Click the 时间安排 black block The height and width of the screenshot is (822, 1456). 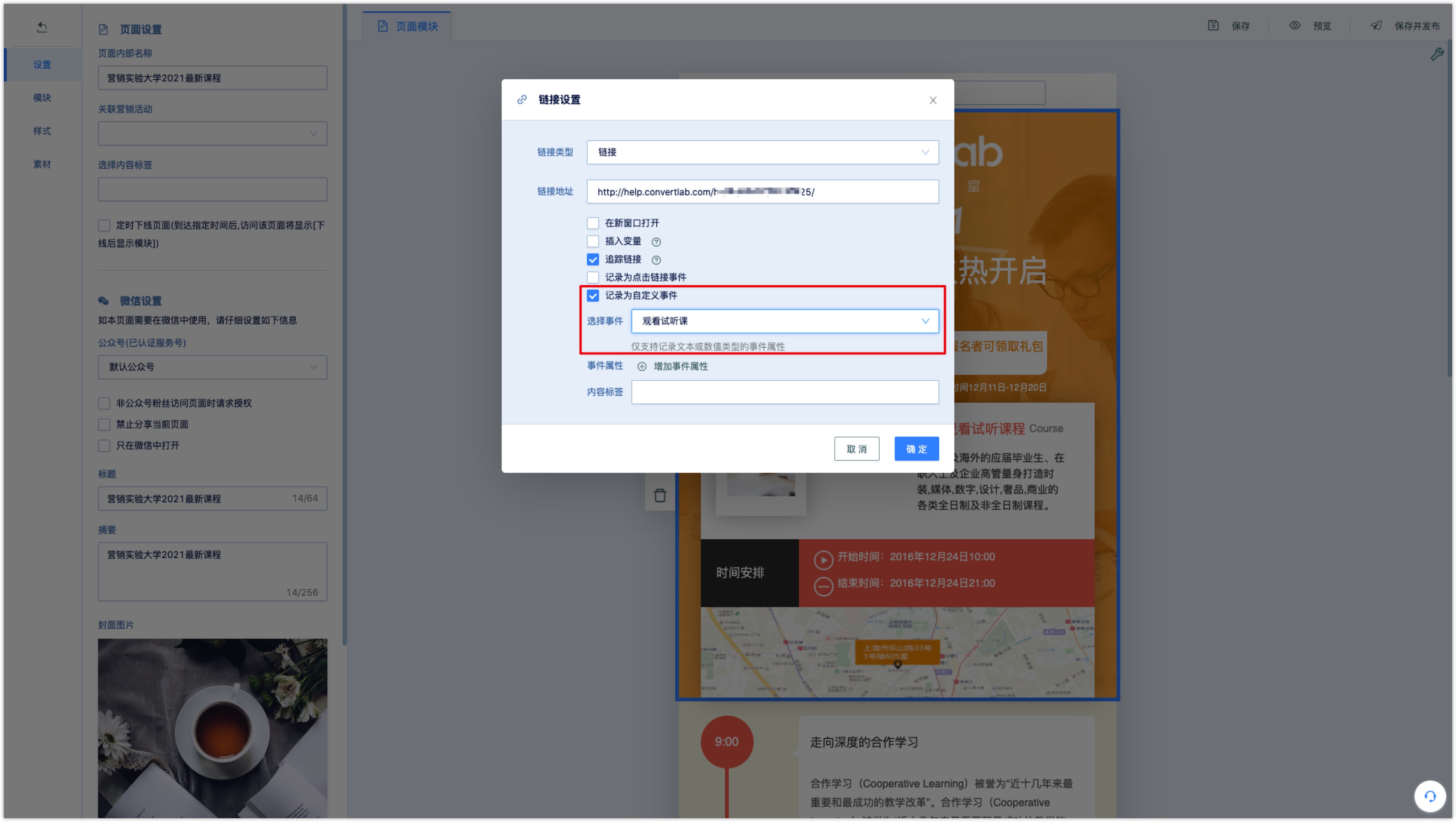coord(750,573)
